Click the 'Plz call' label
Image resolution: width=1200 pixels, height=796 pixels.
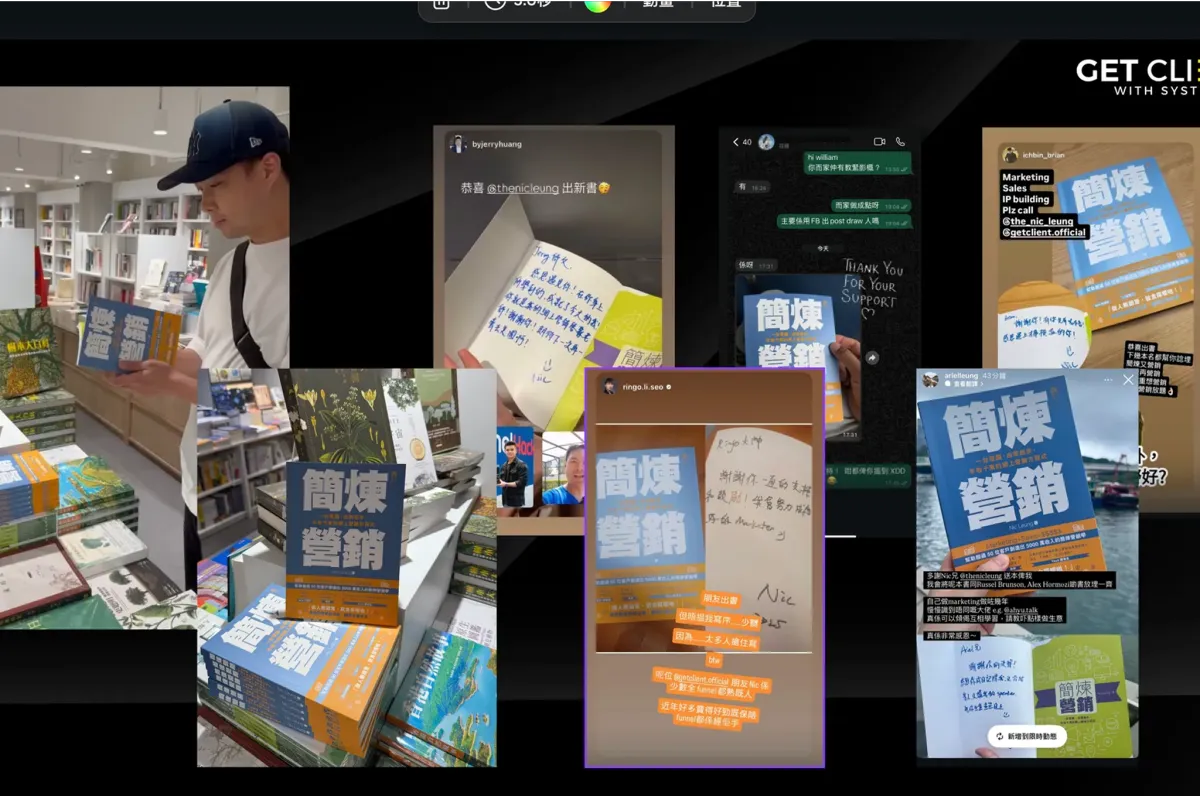pyautogui.click(x=1020, y=210)
